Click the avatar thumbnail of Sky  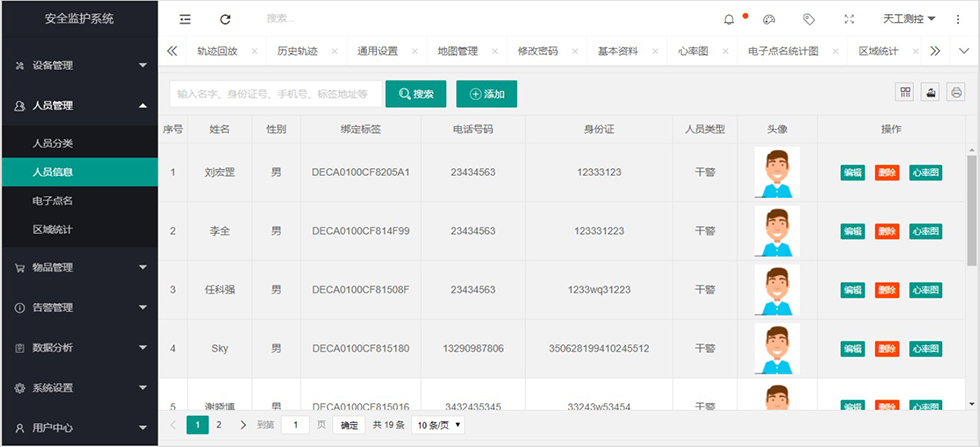(777, 349)
